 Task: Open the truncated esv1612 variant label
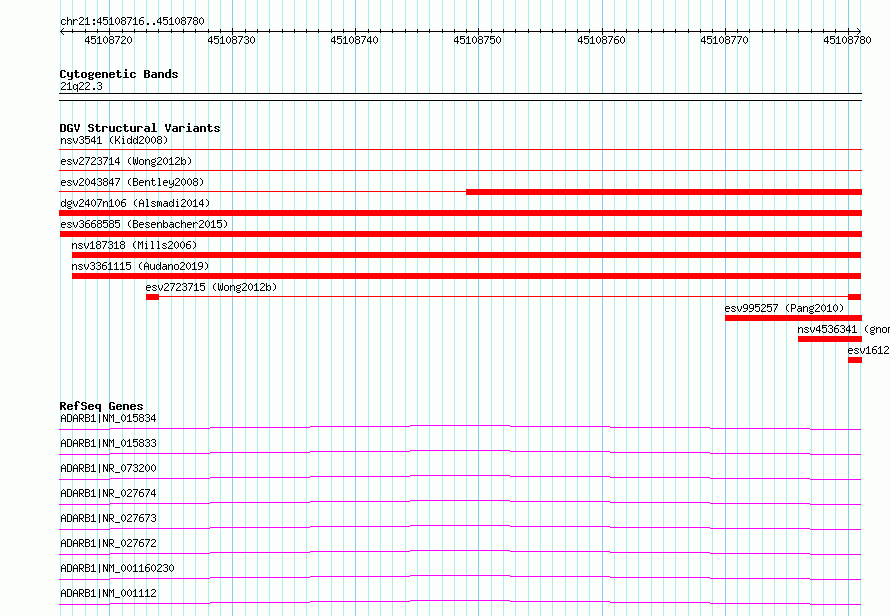pyautogui.click(x=868, y=350)
